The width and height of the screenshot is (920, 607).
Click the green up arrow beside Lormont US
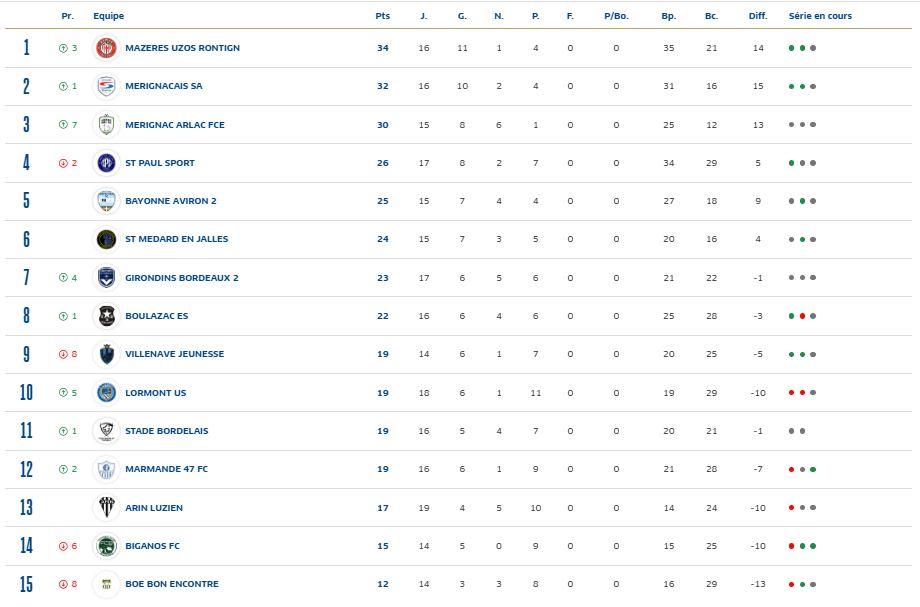[63, 393]
